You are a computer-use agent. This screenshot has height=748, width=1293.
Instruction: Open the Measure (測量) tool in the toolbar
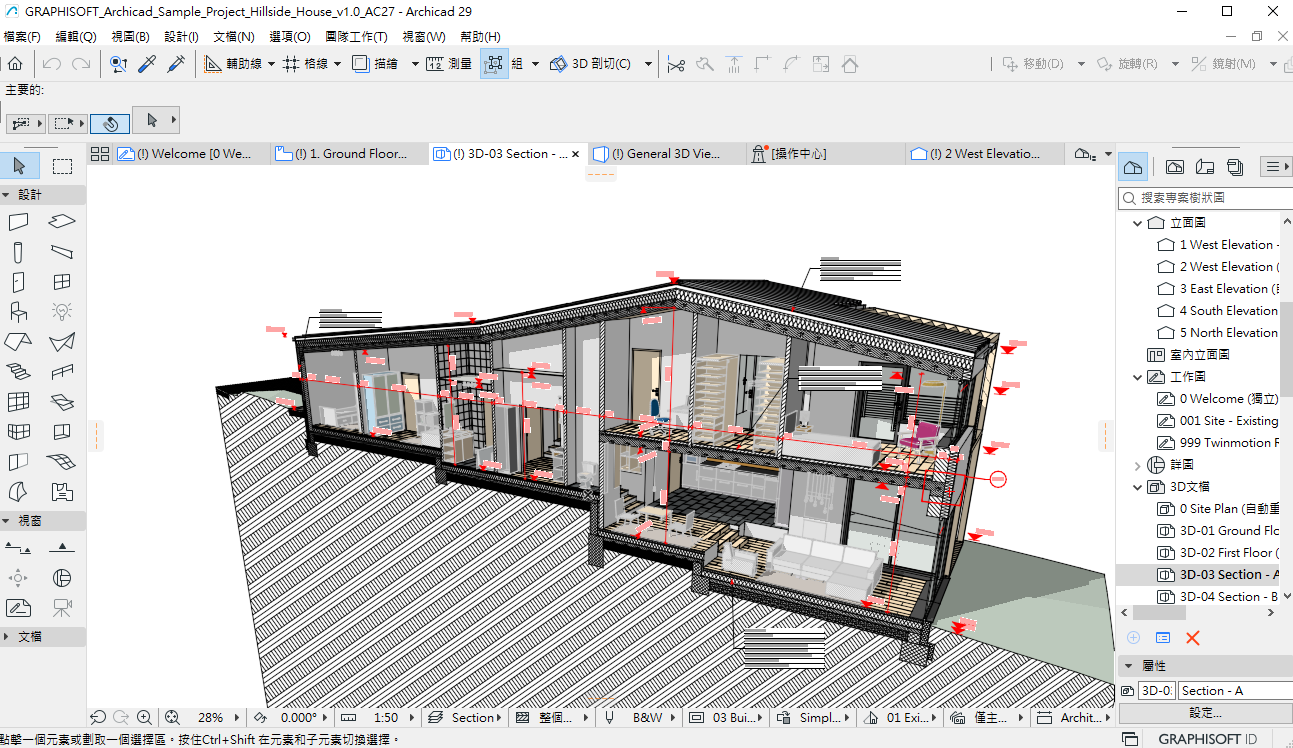449,64
